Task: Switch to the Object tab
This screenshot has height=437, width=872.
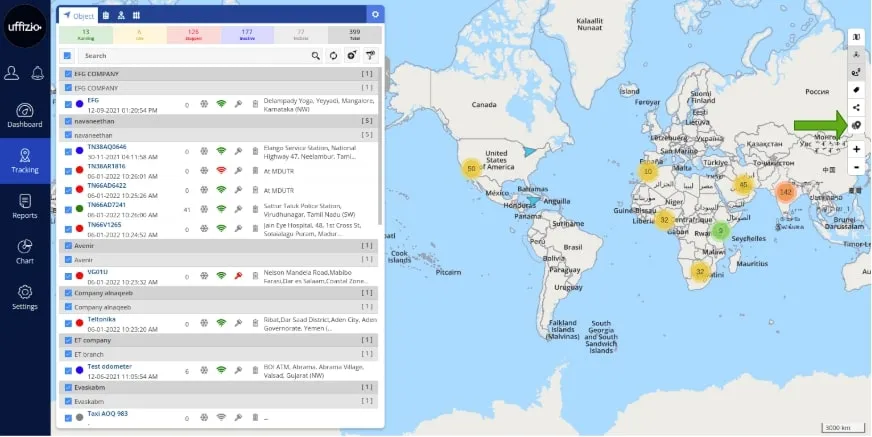Action: click(x=79, y=15)
